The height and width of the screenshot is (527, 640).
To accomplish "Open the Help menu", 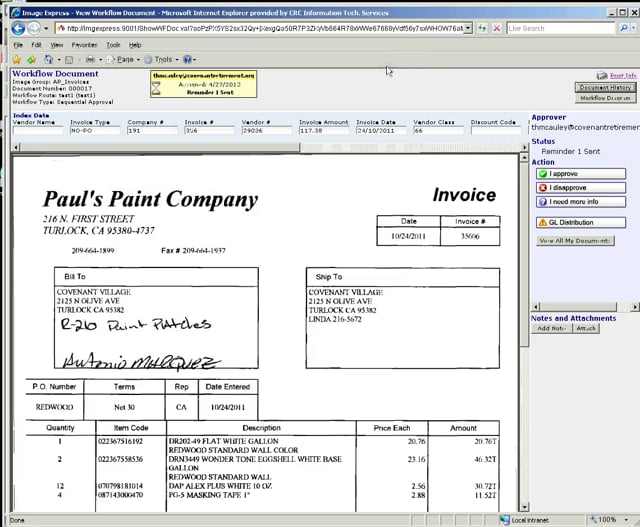I will [x=135, y=45].
